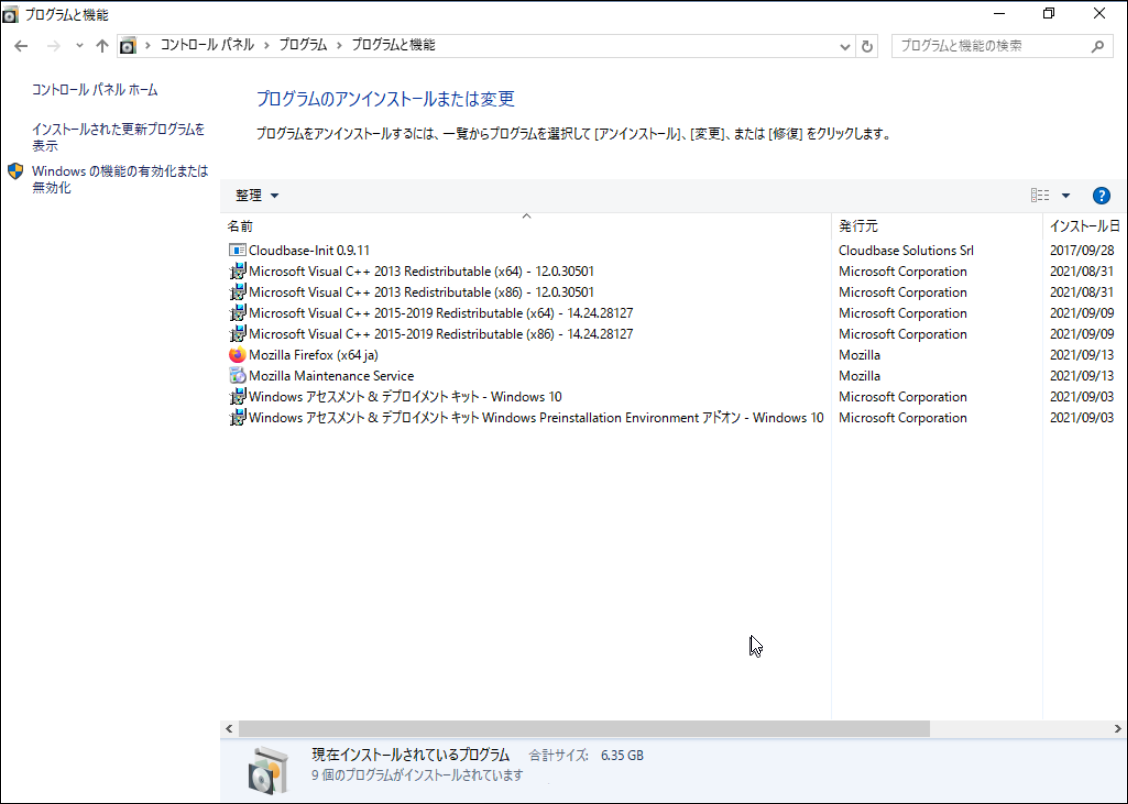This screenshot has height=804, width=1128.
Task: Click the Control Panel icon in address bar
Action: pyautogui.click(x=127, y=46)
